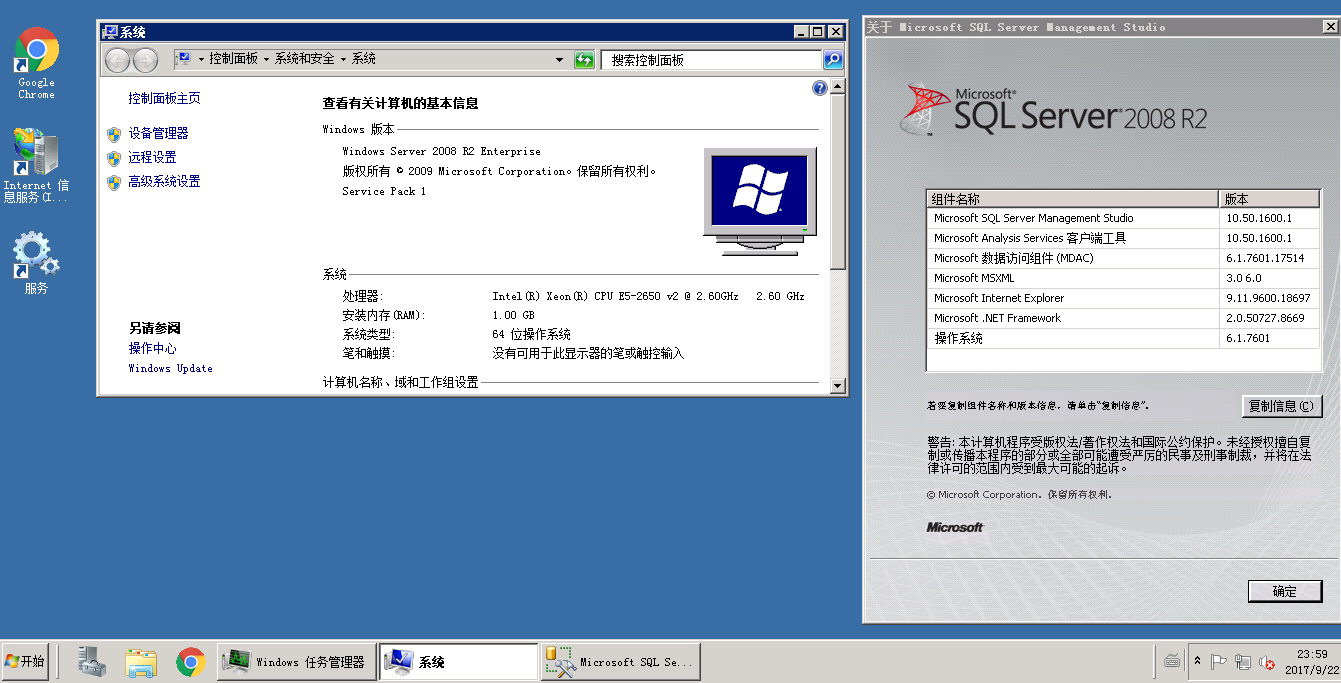Open the Action Center flag tray icon
Screen dimensions: 1341x683
coord(1219,662)
